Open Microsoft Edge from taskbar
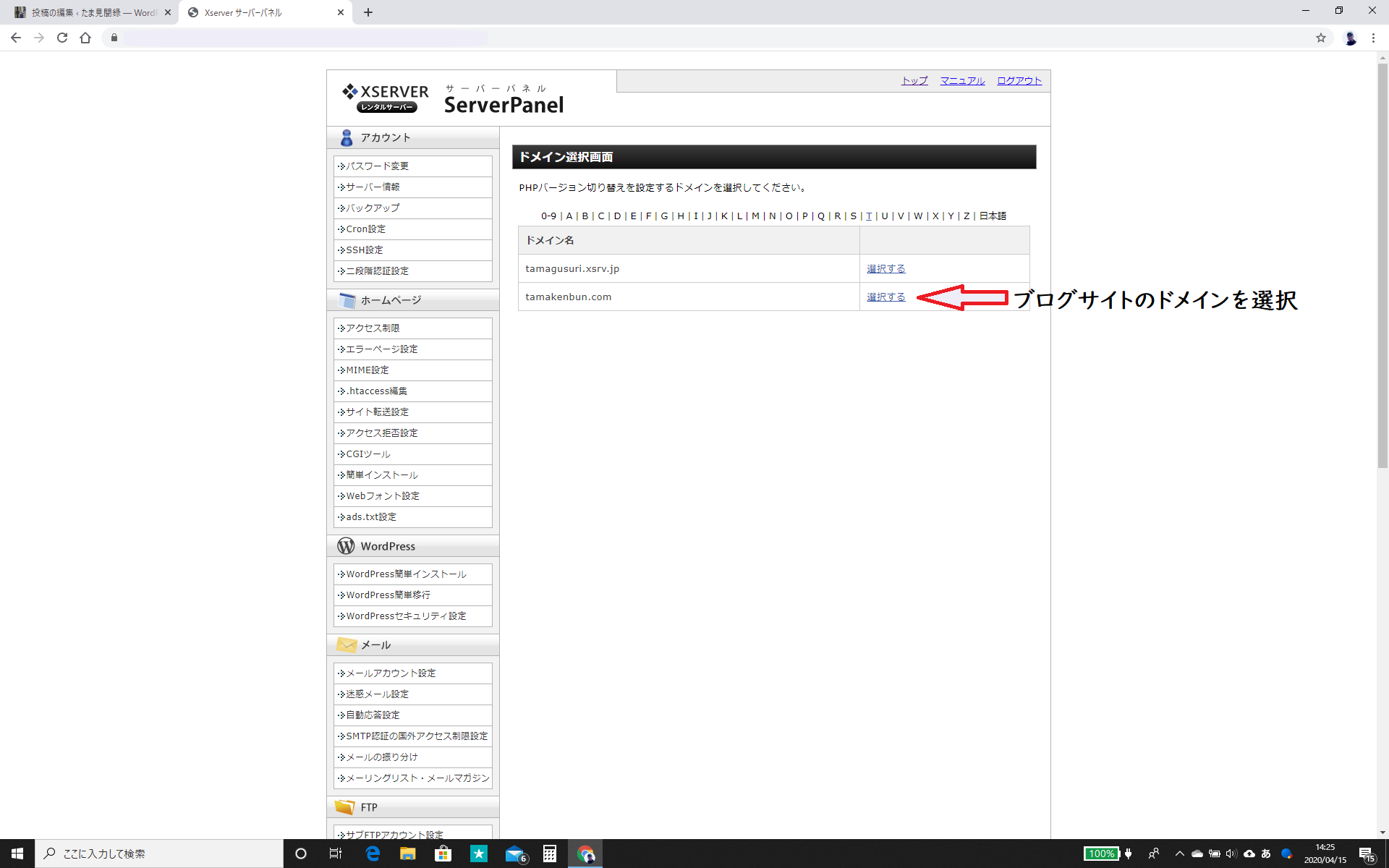Viewport: 1389px width, 868px height. tap(373, 854)
